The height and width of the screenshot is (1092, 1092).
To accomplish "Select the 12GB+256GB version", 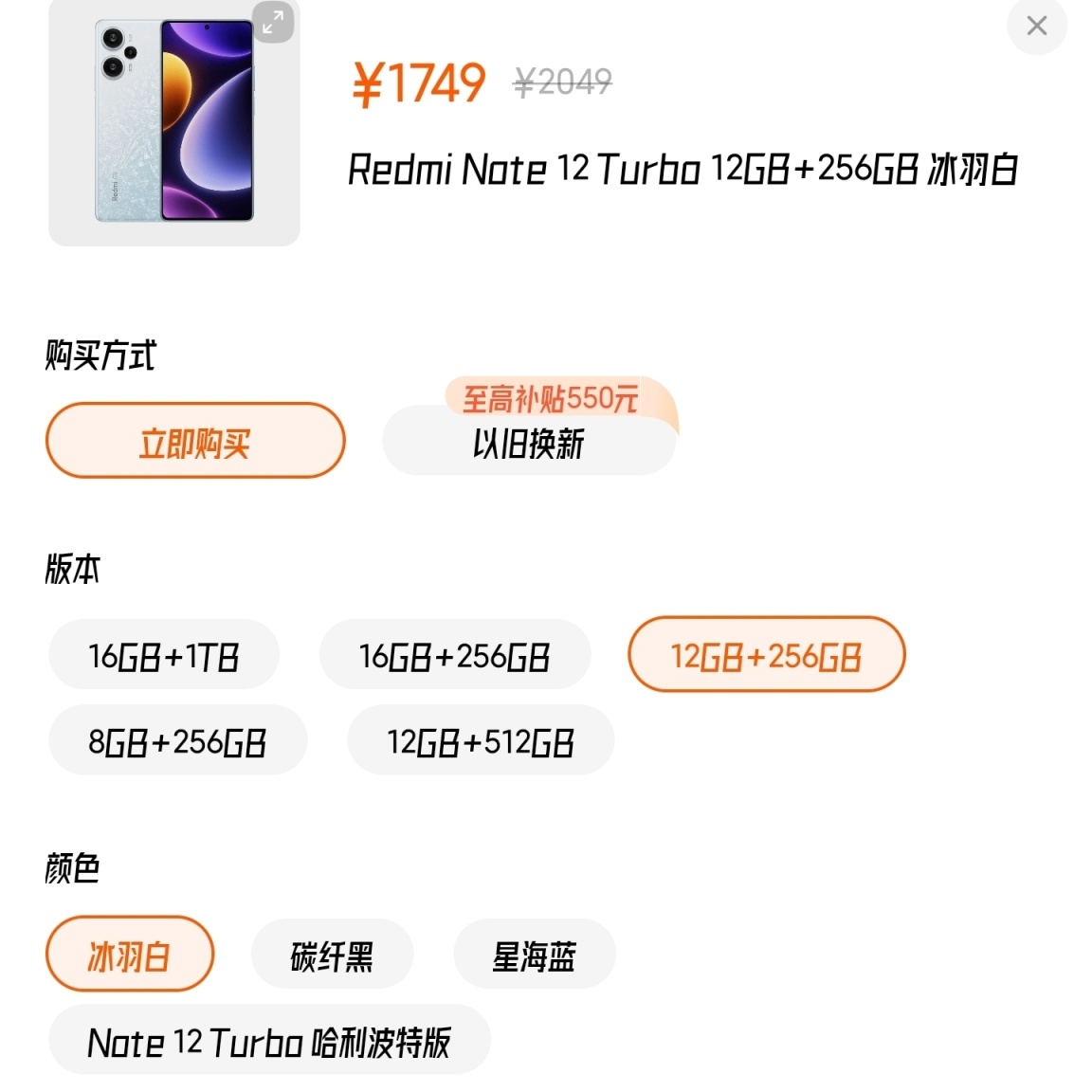I will pyautogui.click(x=766, y=655).
